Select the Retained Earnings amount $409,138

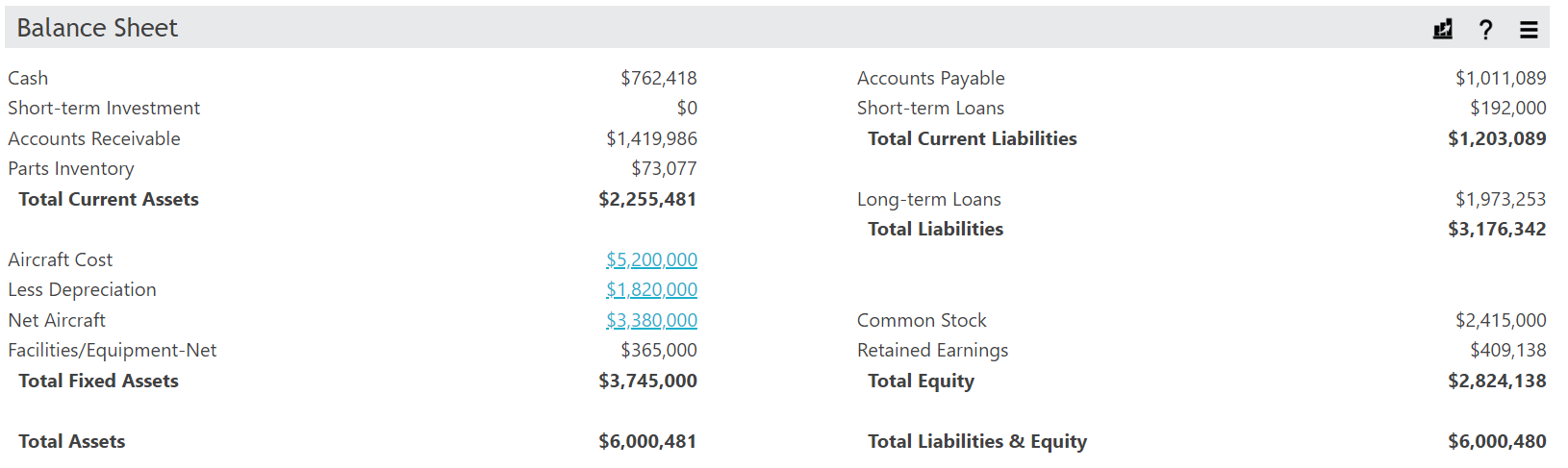pyautogui.click(x=1508, y=350)
